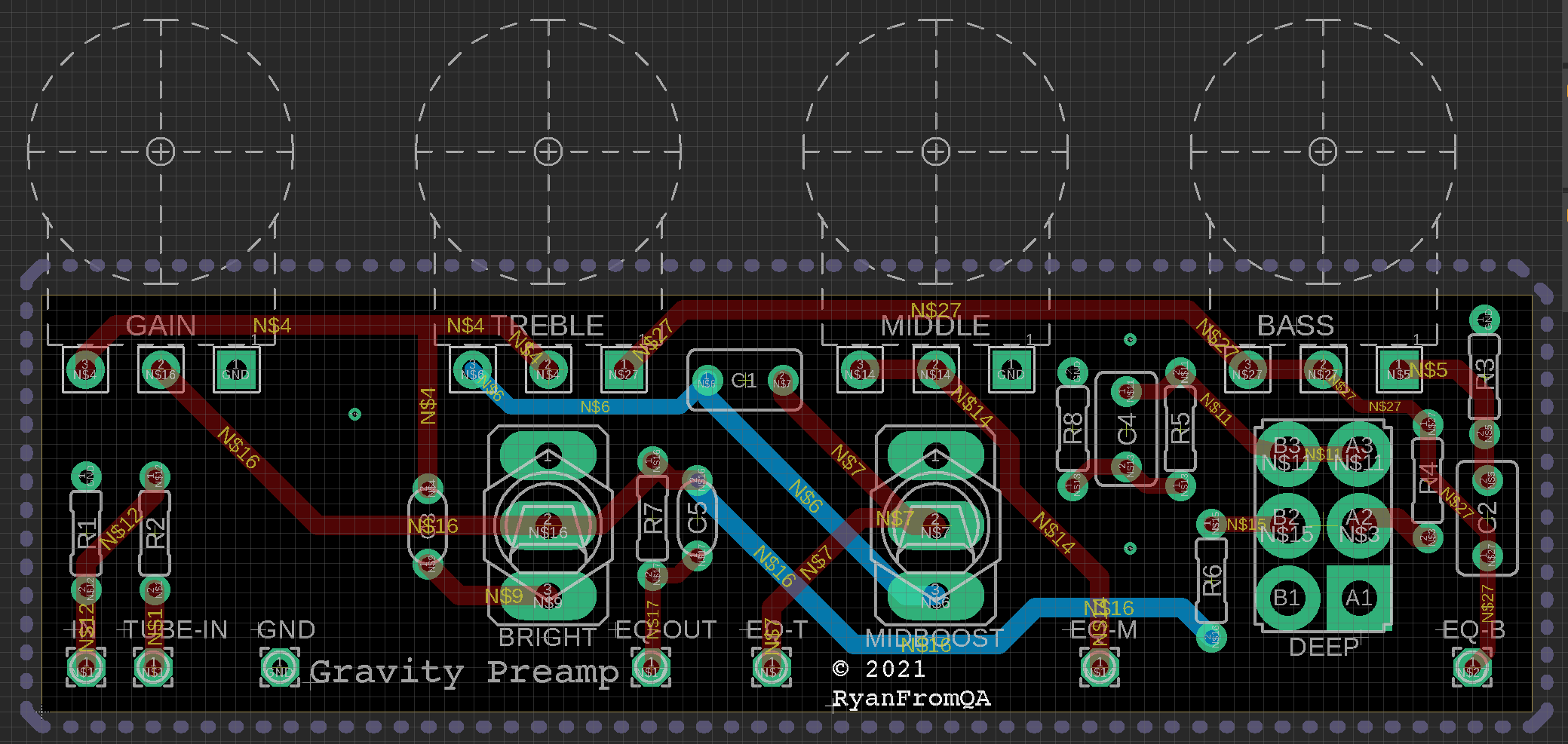Select pad 1 of the MIDBOOST switch
Screen dimensions: 1568x744
point(935,456)
